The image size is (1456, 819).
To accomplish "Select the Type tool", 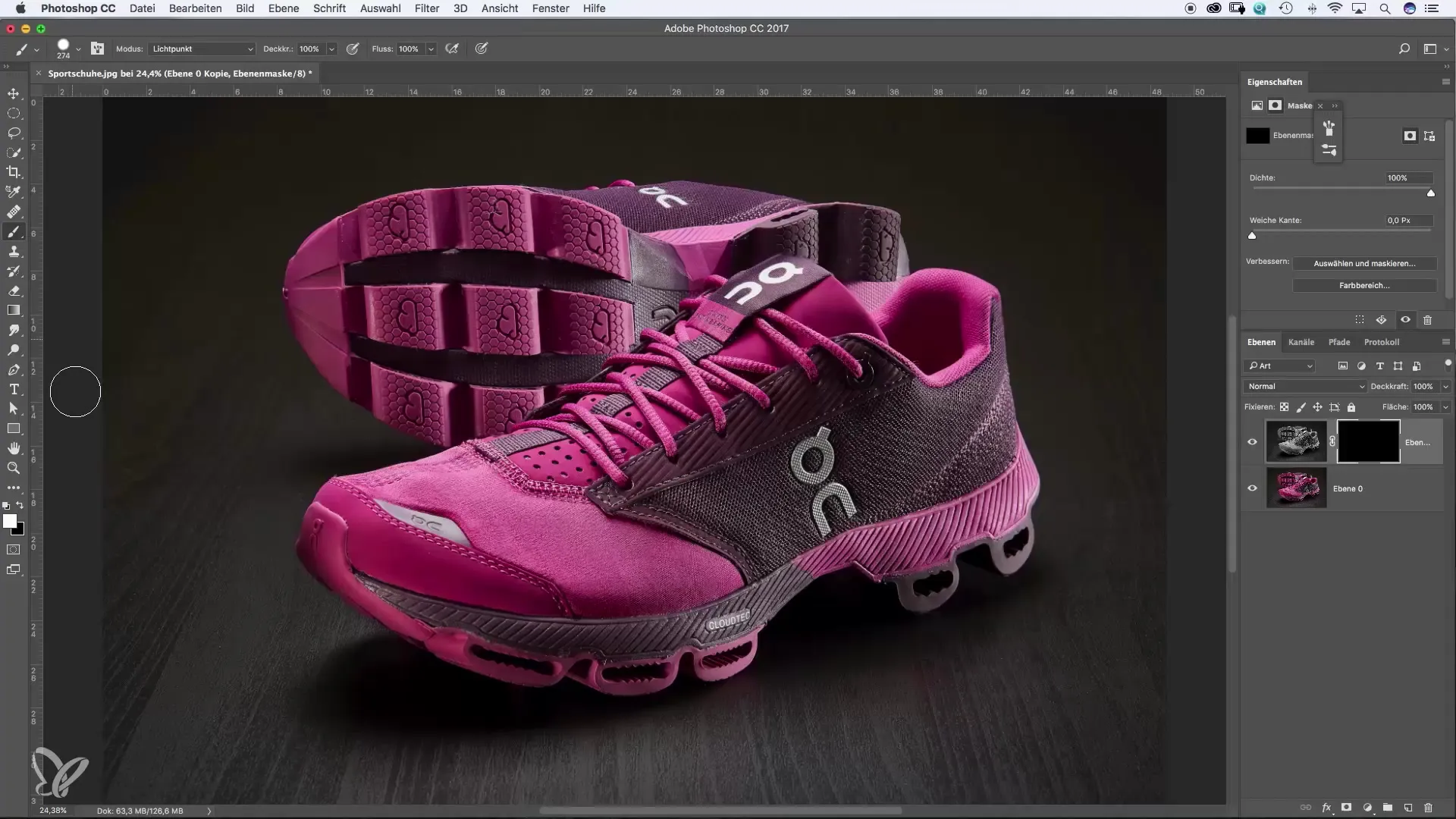I will point(14,389).
